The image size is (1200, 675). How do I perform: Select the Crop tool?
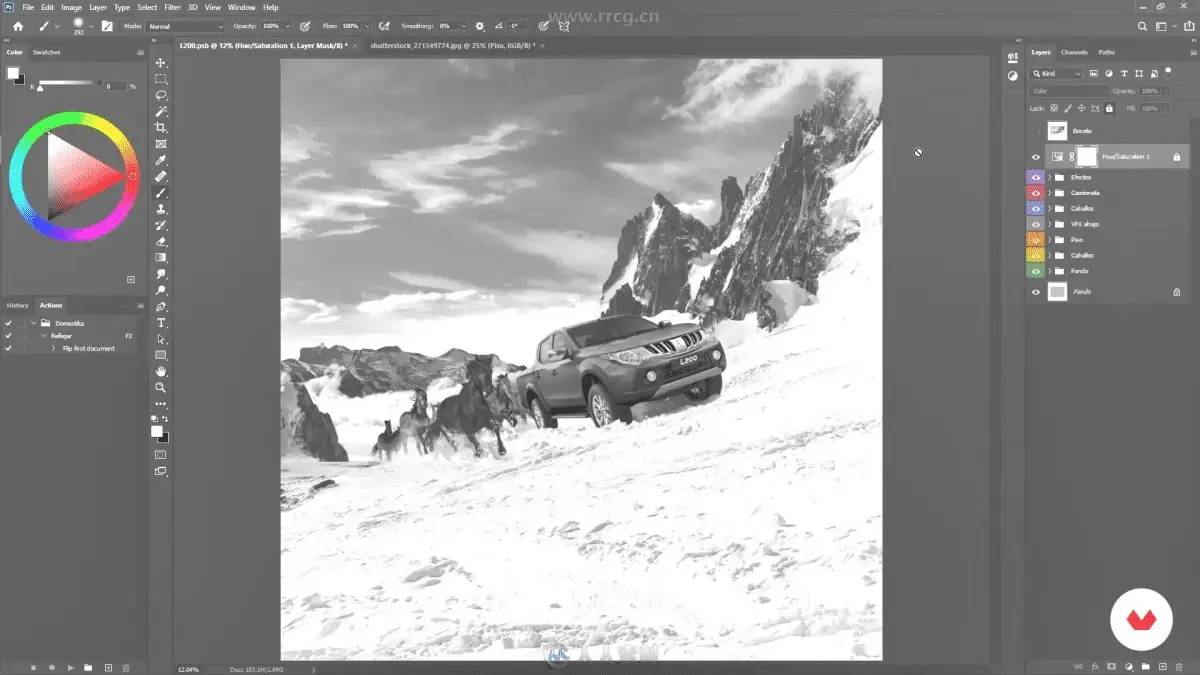point(161,128)
